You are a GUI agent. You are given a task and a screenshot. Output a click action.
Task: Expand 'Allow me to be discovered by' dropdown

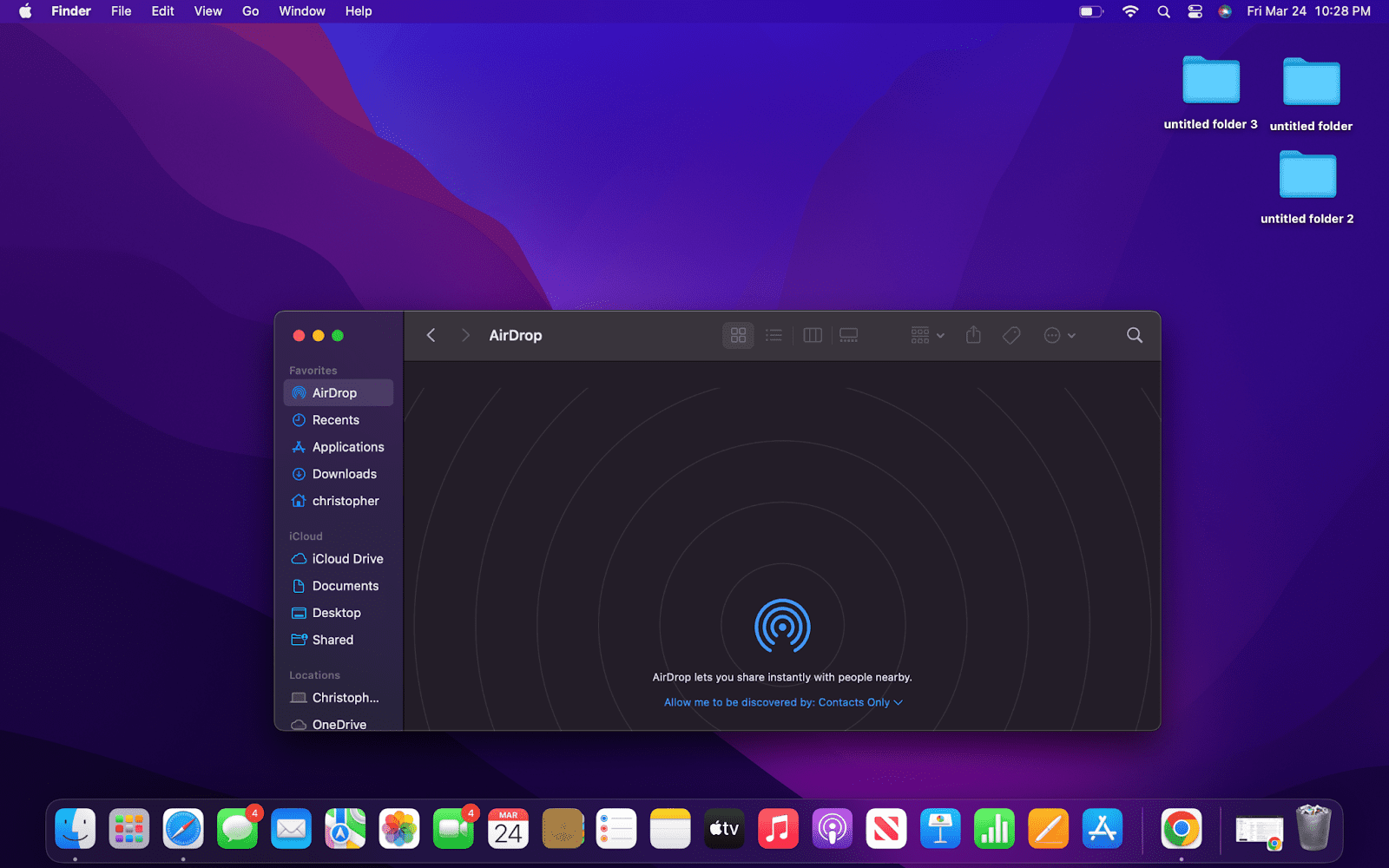pos(783,702)
